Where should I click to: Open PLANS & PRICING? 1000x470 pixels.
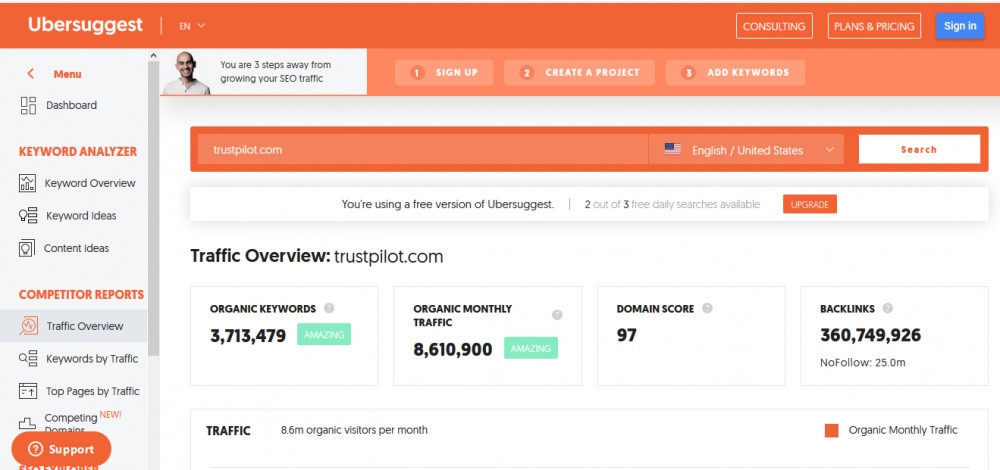click(x=874, y=26)
